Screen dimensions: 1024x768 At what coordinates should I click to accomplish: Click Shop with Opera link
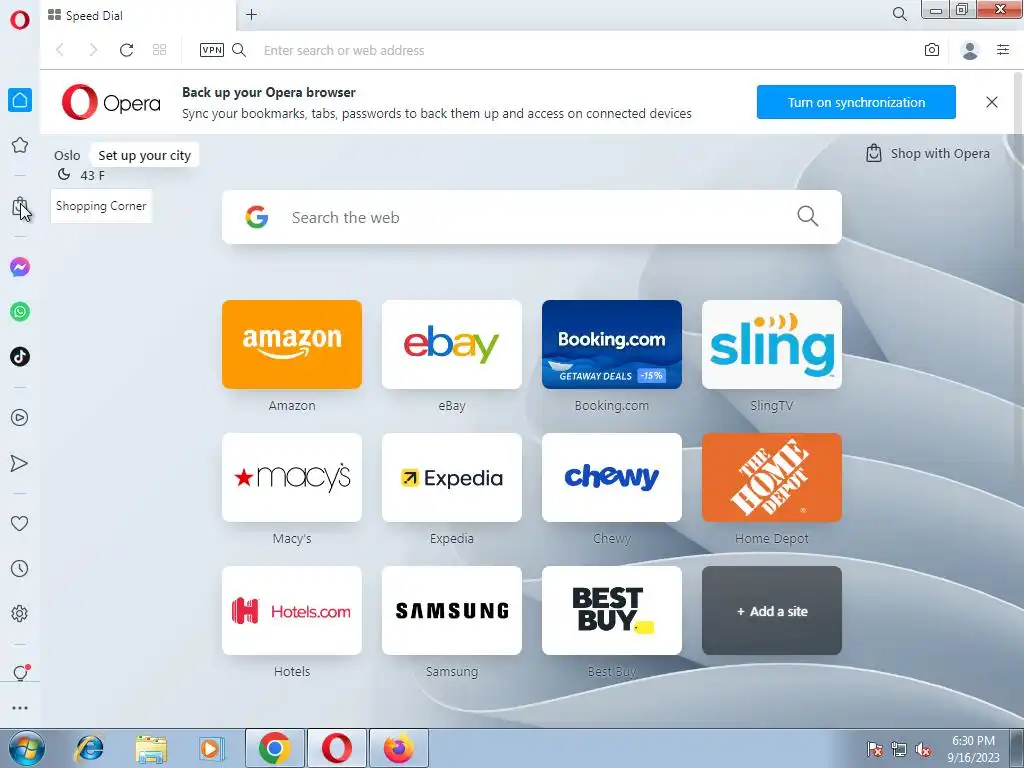click(927, 153)
